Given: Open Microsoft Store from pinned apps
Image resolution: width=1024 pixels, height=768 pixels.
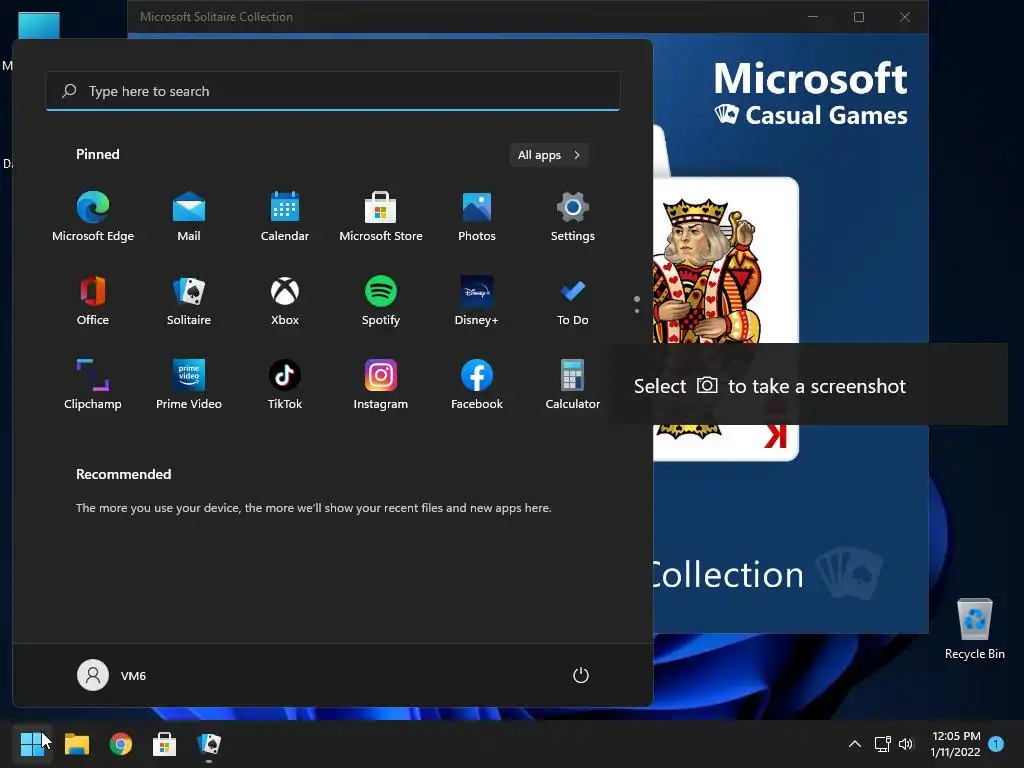Looking at the screenshot, I should tap(381, 216).
